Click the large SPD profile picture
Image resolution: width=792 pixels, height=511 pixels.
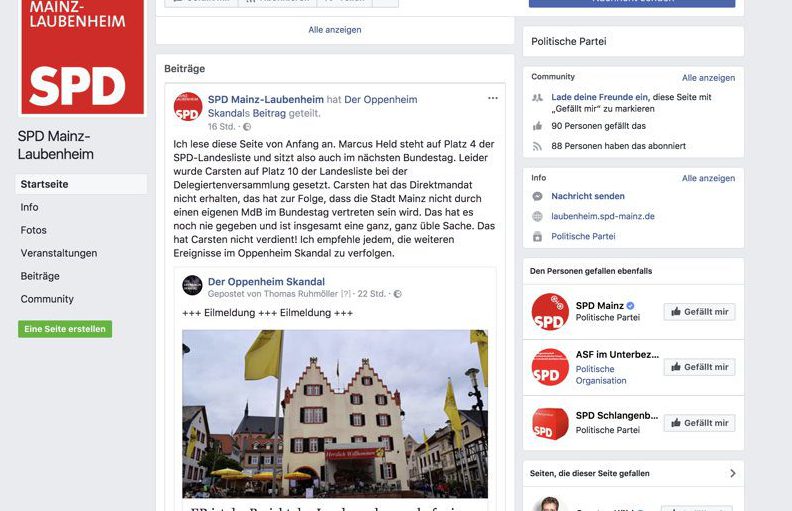(x=83, y=57)
